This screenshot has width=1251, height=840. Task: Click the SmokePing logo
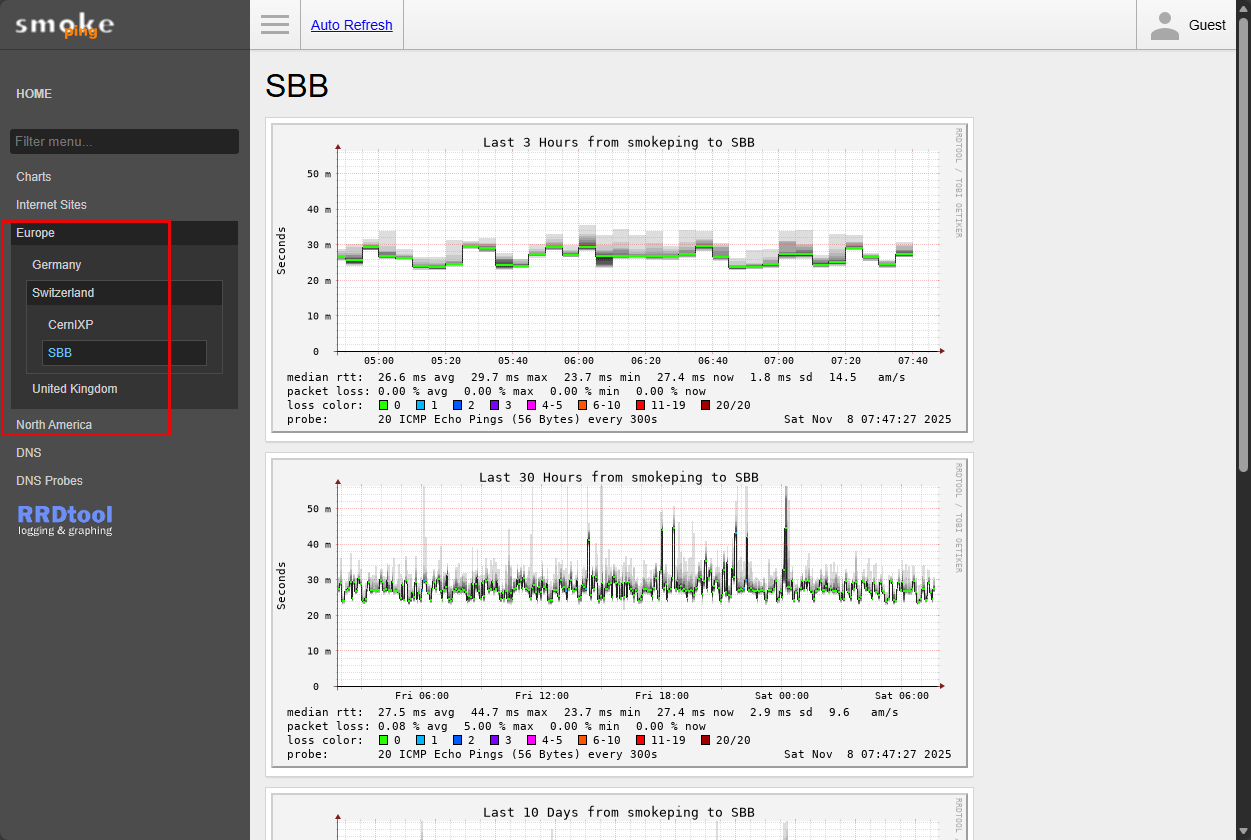click(64, 25)
